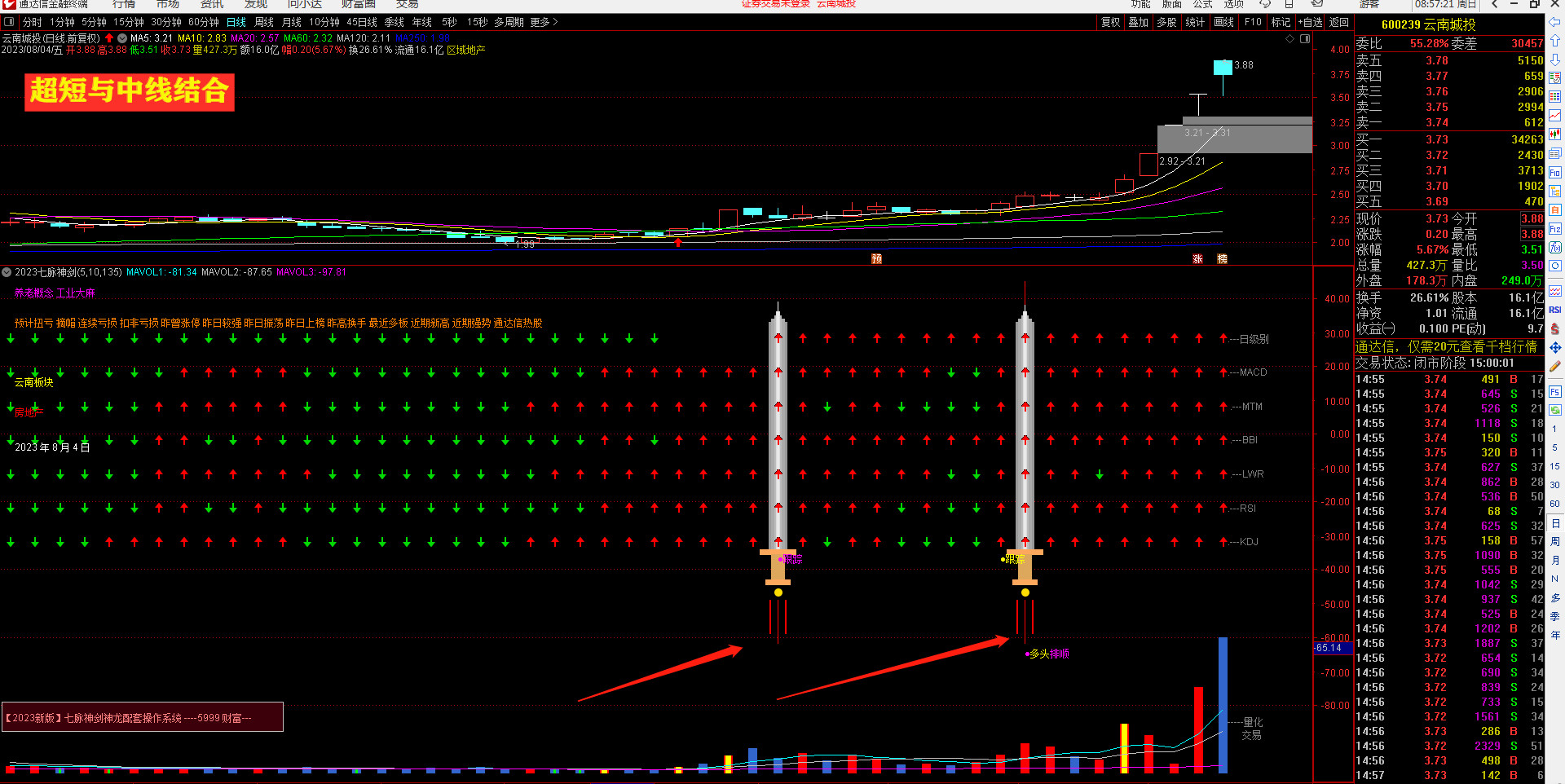Open the line chart icon in right sidebar
The width and height of the screenshot is (1565, 784).
[1555, 116]
